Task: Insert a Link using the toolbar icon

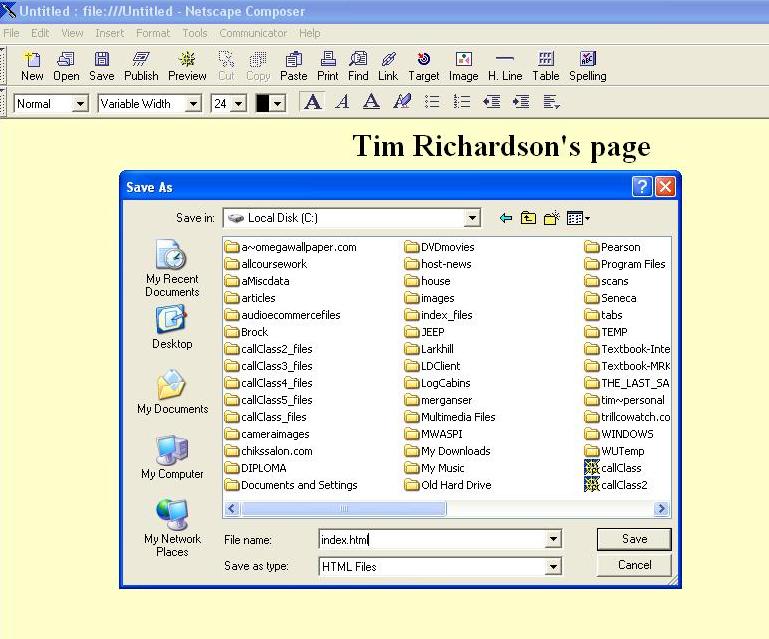Action: tap(388, 66)
